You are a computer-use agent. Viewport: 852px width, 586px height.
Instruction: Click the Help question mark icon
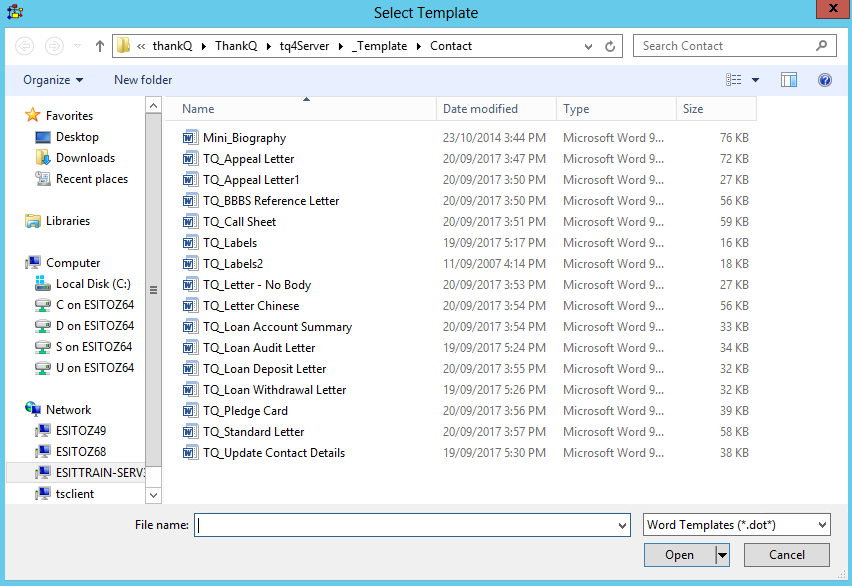825,80
